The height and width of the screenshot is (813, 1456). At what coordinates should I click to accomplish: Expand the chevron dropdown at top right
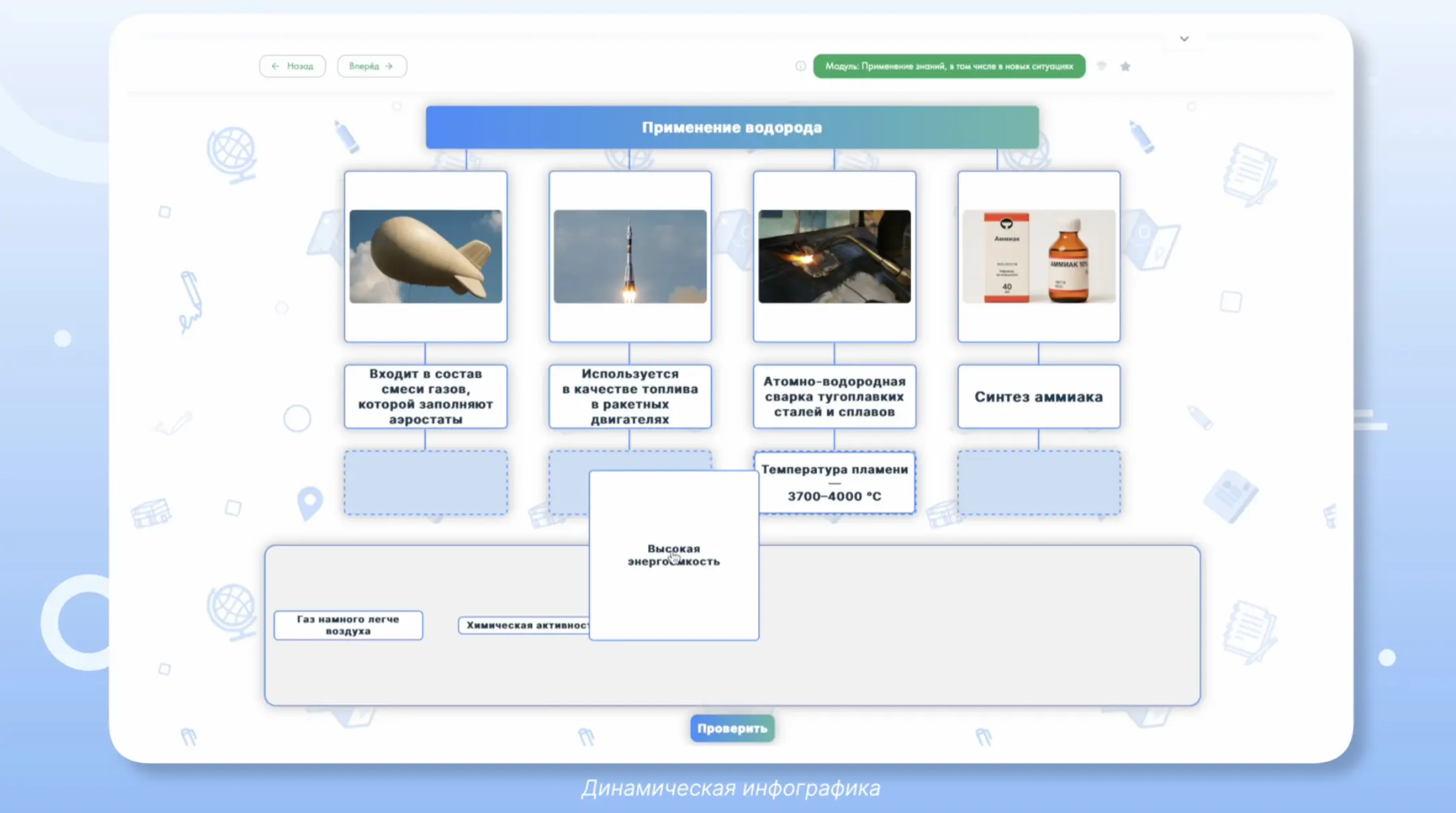(1184, 38)
